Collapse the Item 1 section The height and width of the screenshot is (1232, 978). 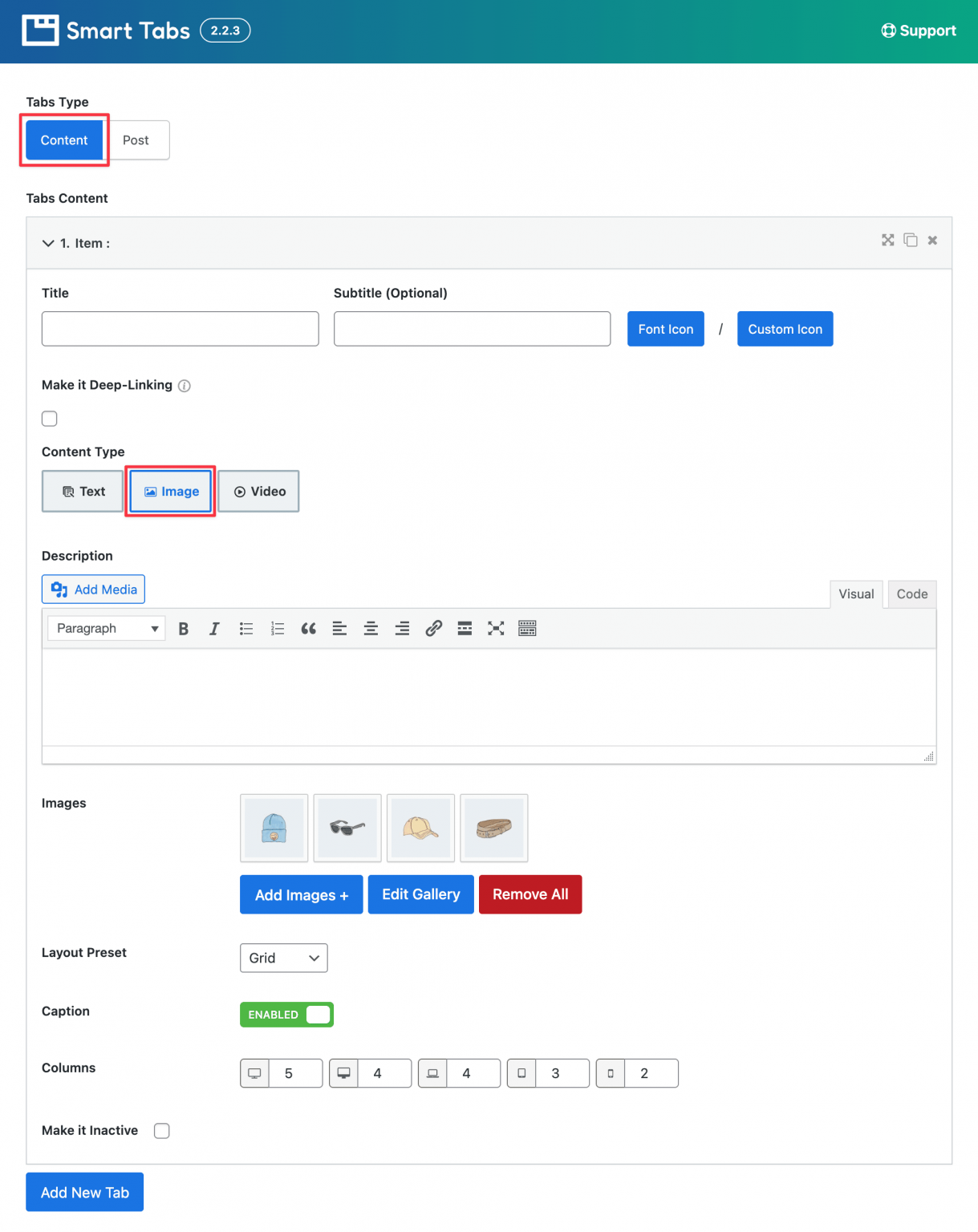pos(47,243)
